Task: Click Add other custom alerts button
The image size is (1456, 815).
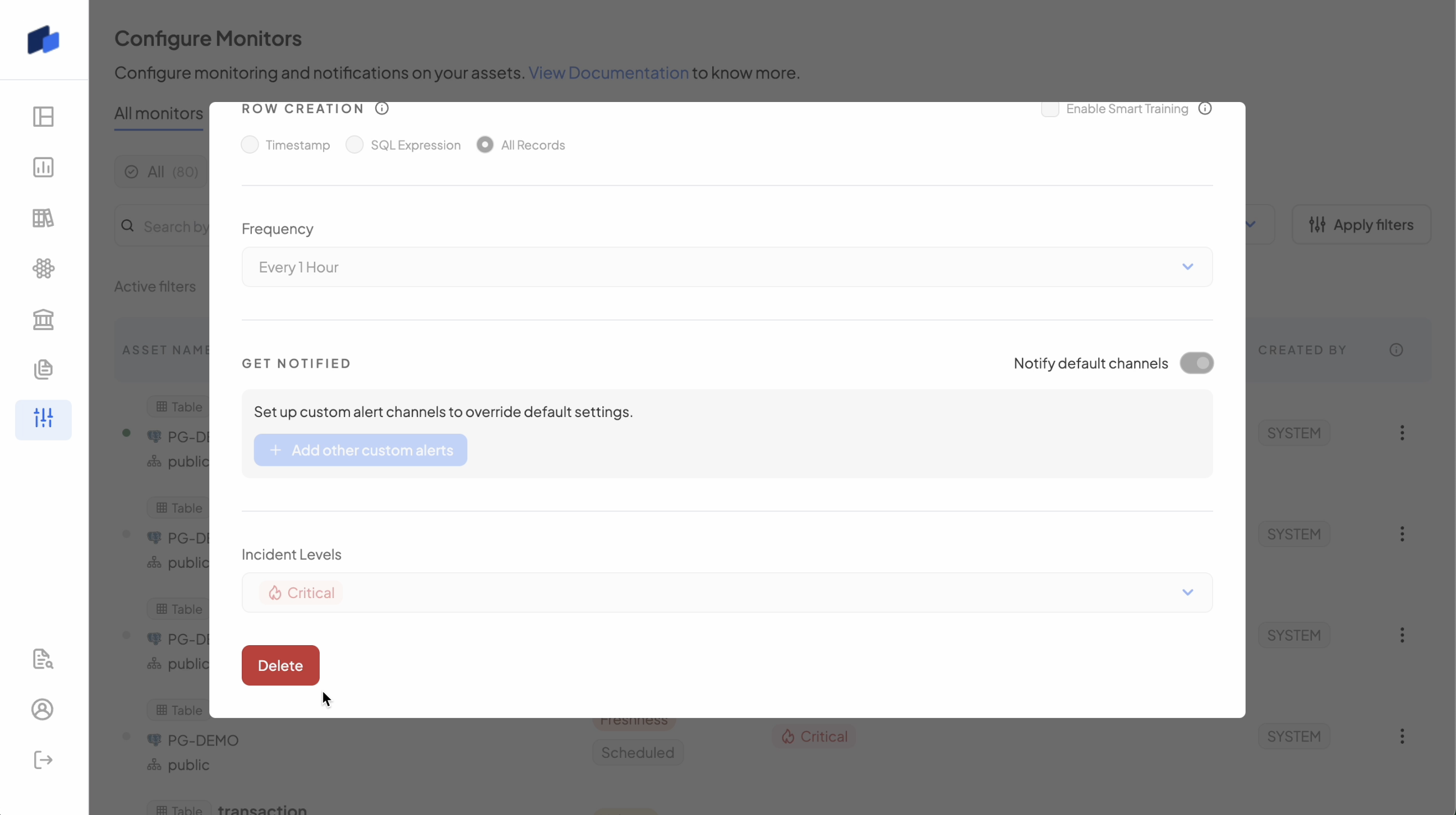Action: (x=360, y=450)
